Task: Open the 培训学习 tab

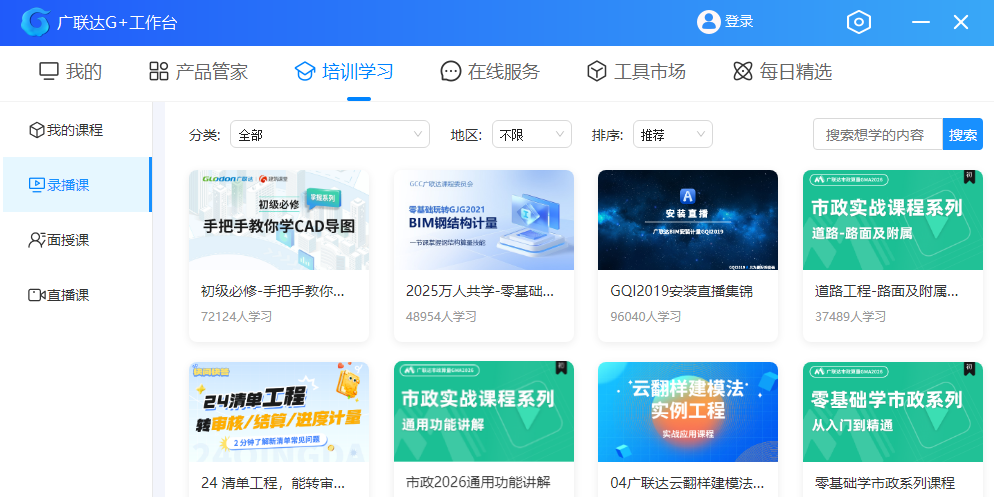Action: tap(344, 71)
